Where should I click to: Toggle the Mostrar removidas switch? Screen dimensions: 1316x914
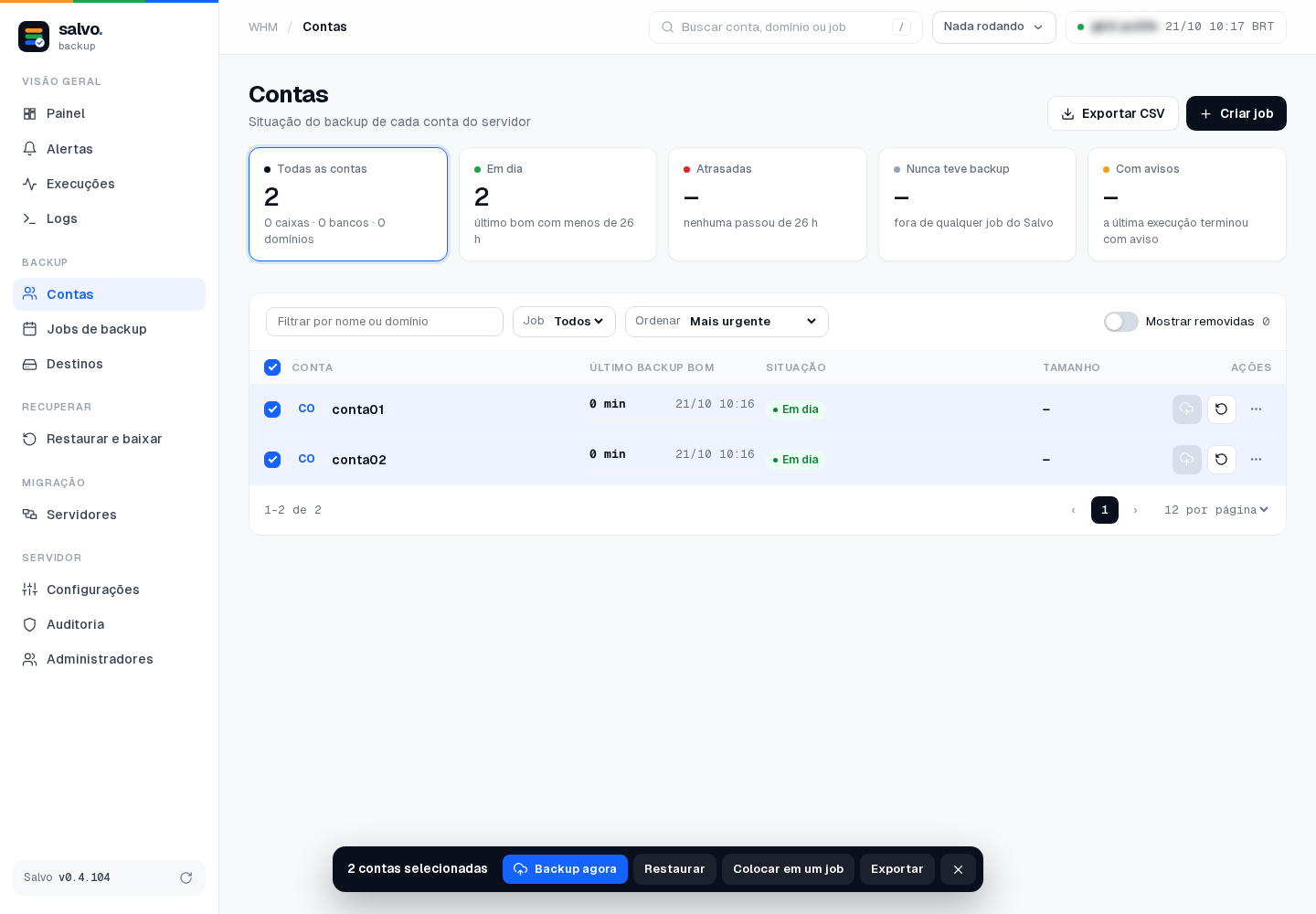click(x=1121, y=322)
